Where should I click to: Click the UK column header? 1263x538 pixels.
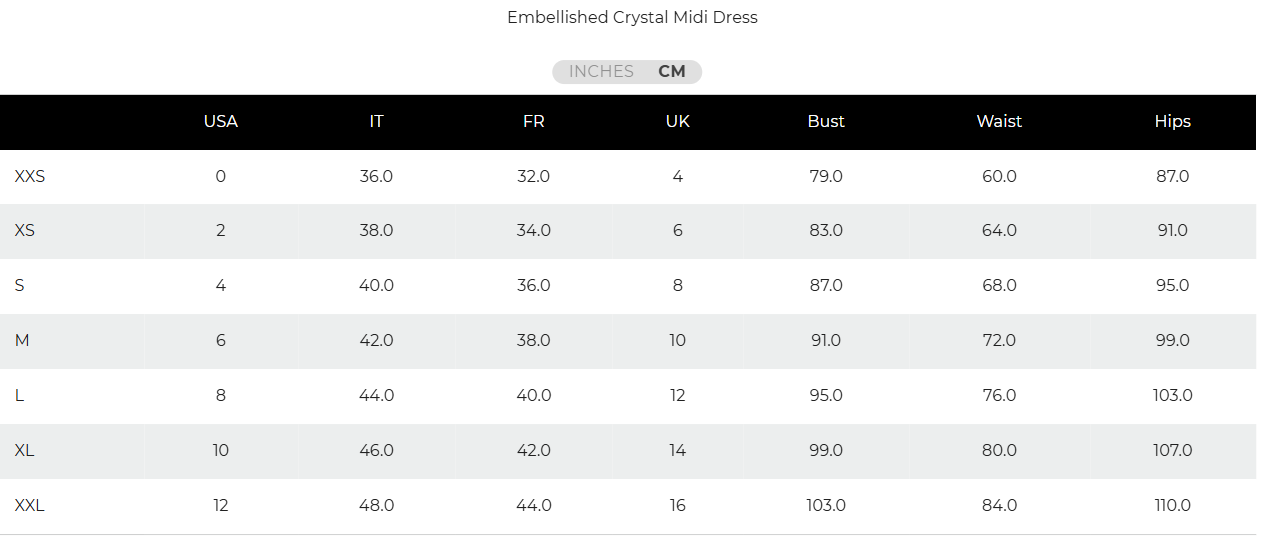[677, 121]
